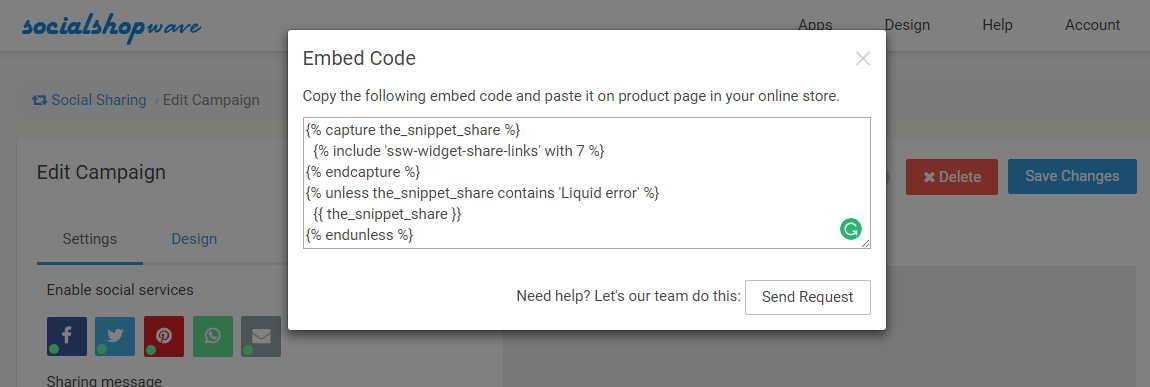The image size is (1150, 387).
Task: Click the Save Changes button
Action: click(x=1072, y=177)
